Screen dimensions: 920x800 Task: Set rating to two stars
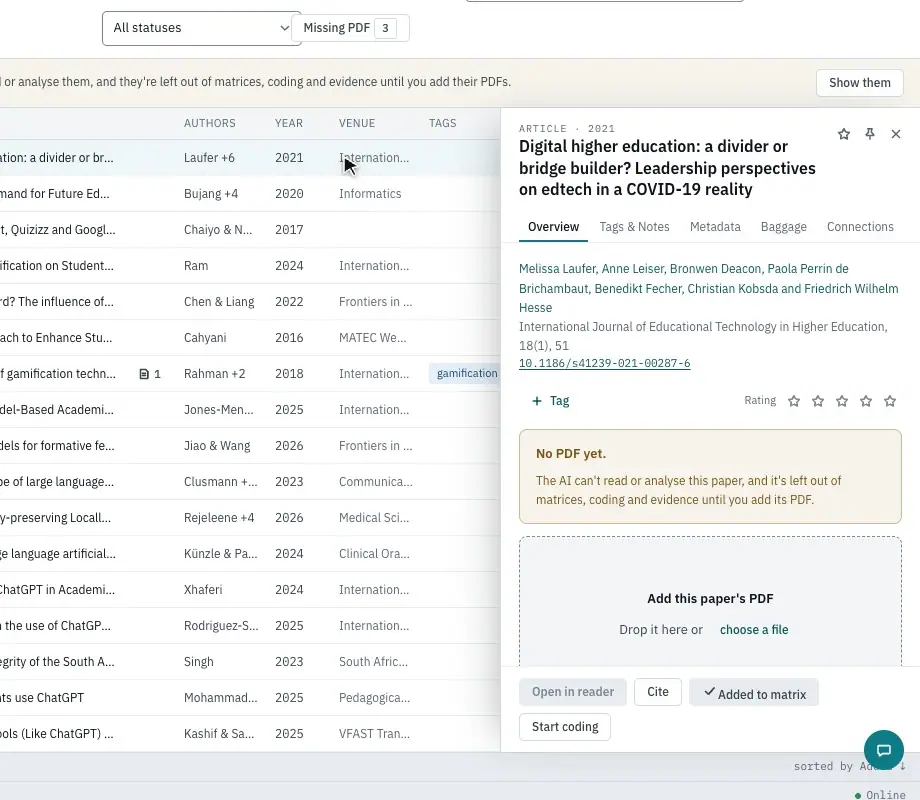tap(818, 401)
